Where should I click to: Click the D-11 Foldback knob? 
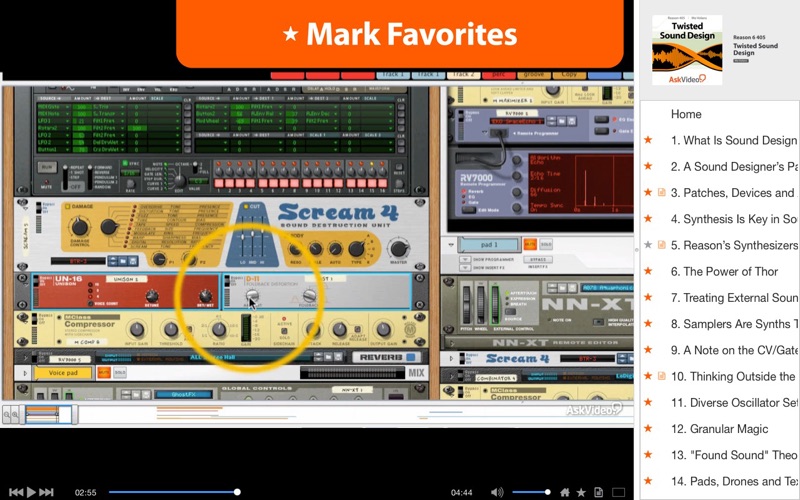tap(309, 296)
